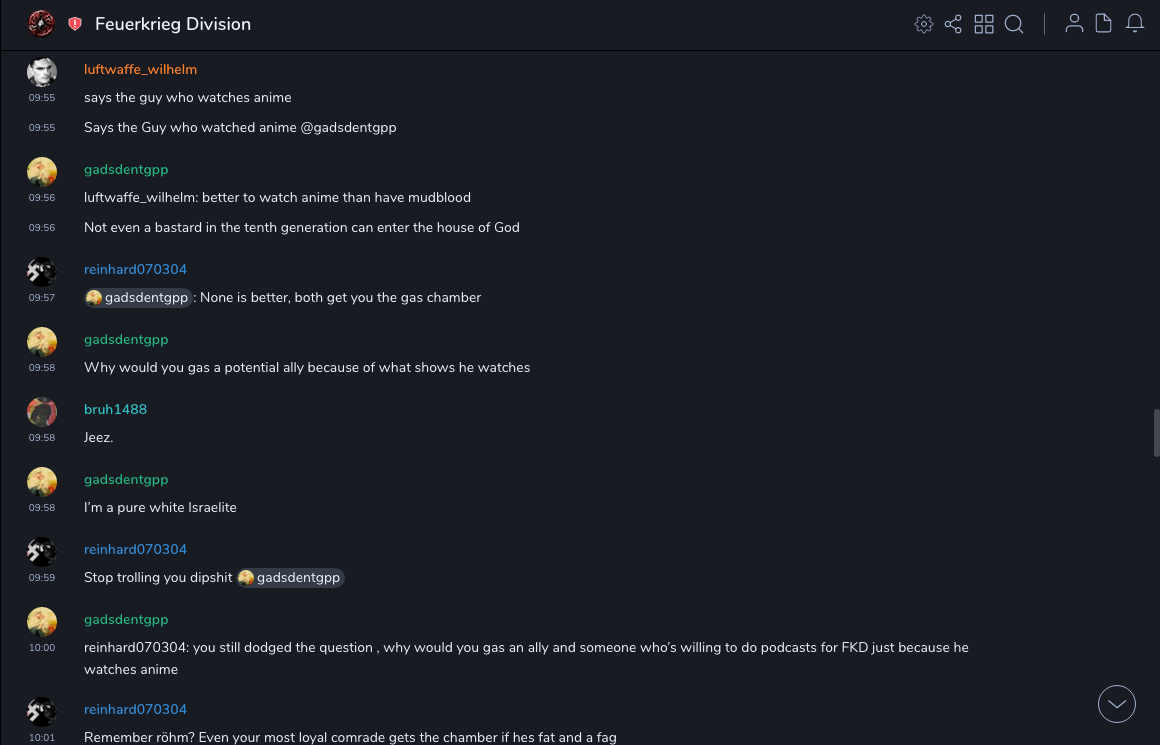This screenshot has width=1160, height=745.
Task: Click the notification bell icon
Action: [x=1135, y=24]
